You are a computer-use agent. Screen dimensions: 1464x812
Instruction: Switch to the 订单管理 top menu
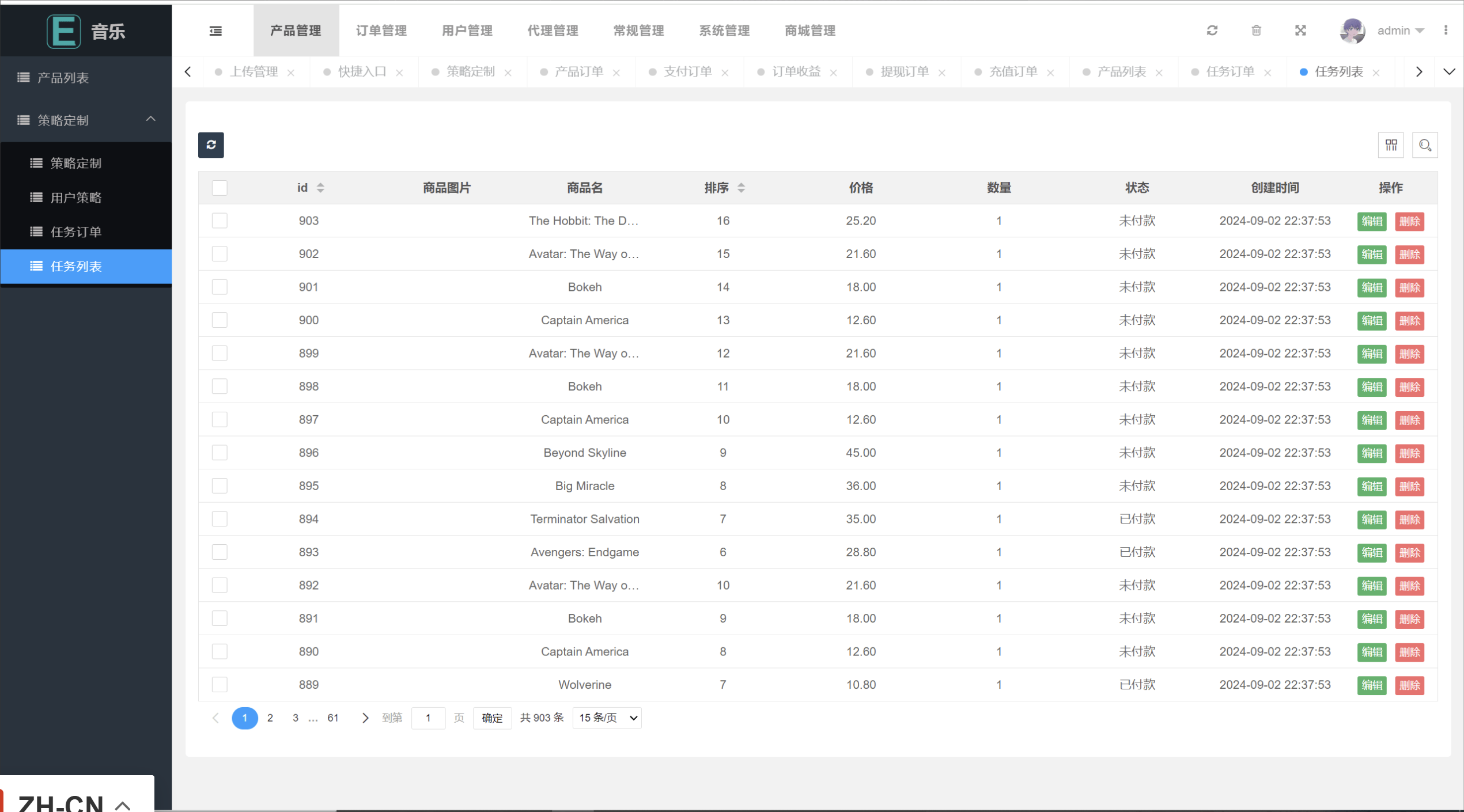click(381, 31)
